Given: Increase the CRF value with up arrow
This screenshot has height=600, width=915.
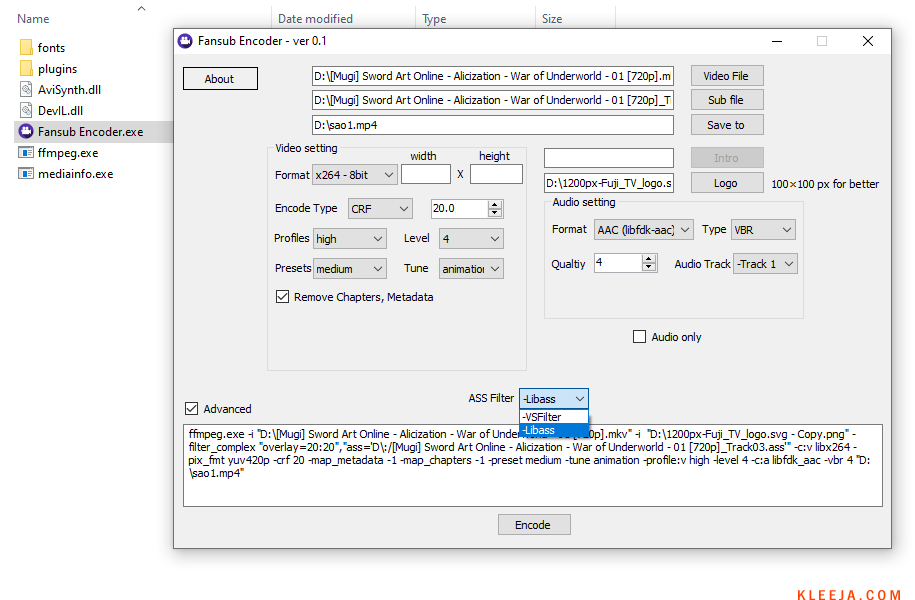Looking at the screenshot, I should click(495, 205).
